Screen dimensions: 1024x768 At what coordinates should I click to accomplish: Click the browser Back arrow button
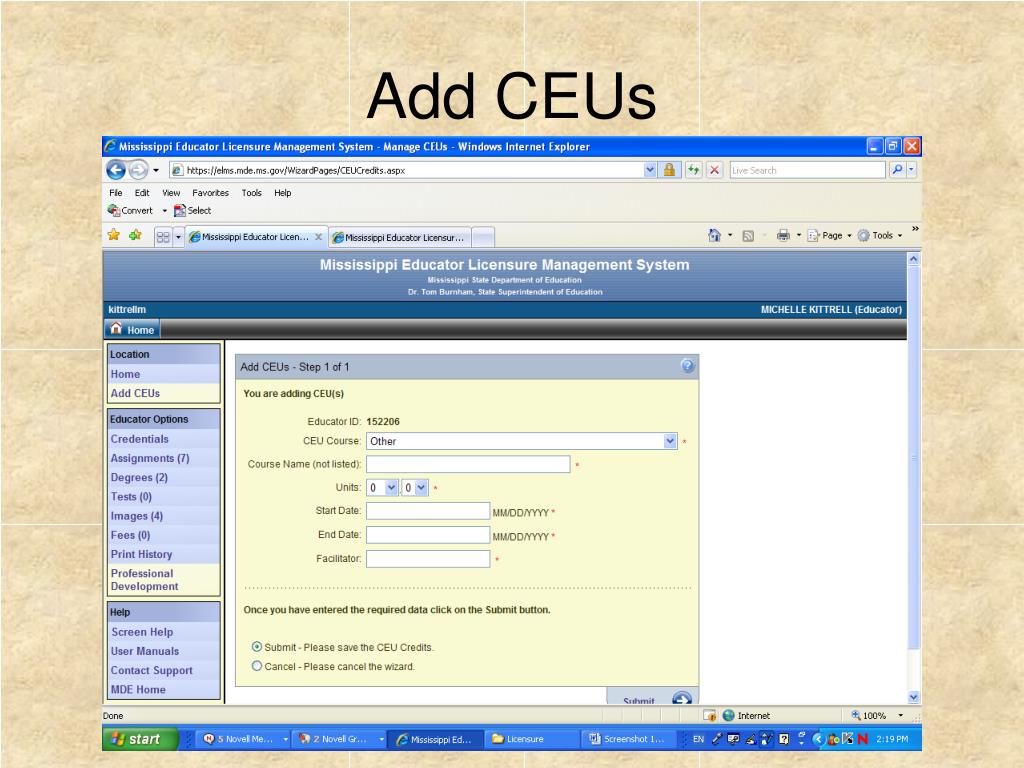pos(116,170)
